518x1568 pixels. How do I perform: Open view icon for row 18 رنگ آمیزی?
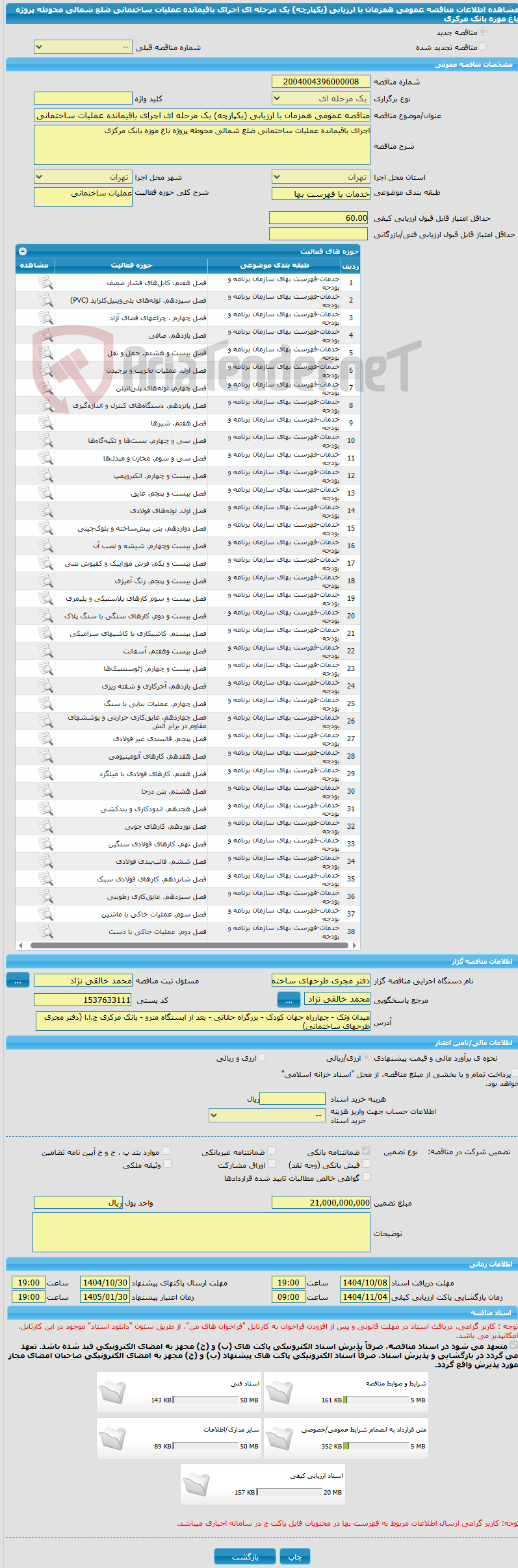(45, 581)
